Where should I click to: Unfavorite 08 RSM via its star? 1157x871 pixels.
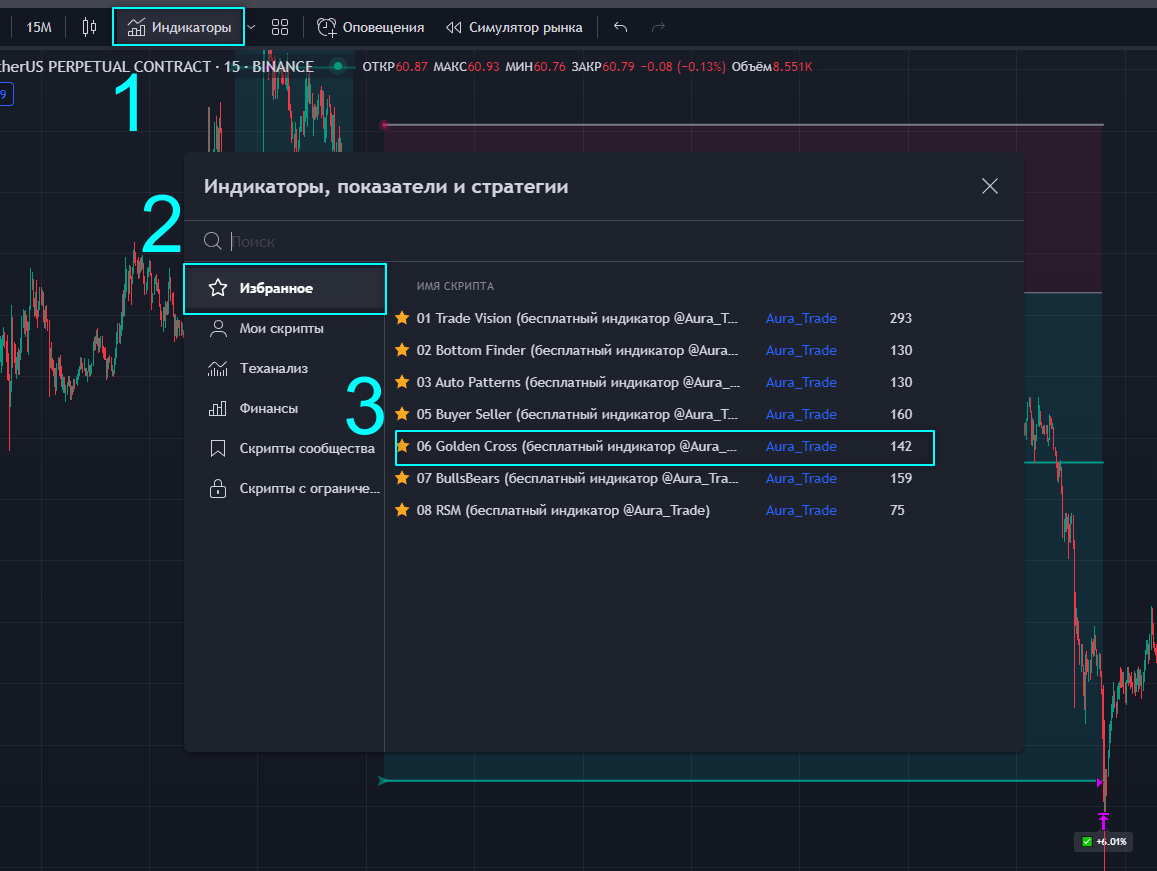click(x=402, y=510)
